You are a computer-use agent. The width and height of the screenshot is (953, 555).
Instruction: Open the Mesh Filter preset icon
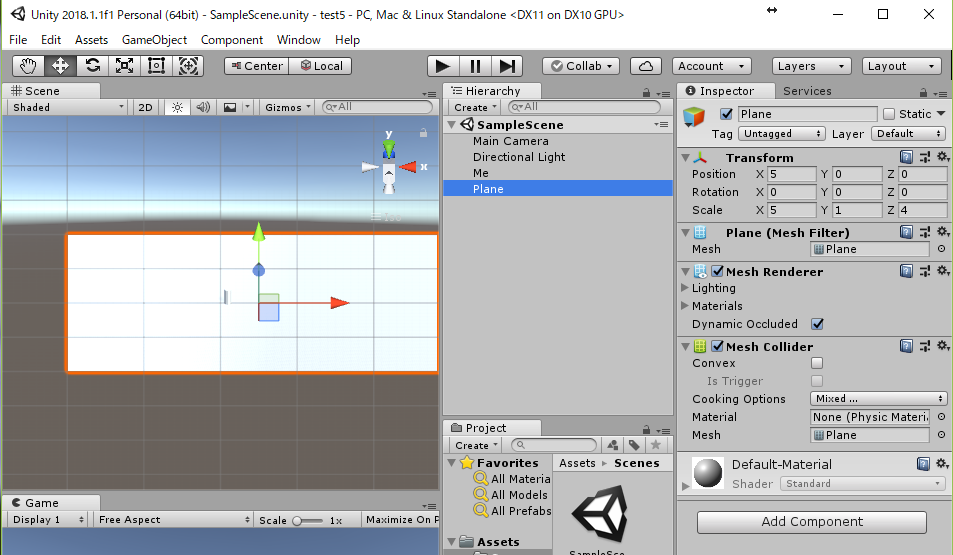click(x=924, y=232)
